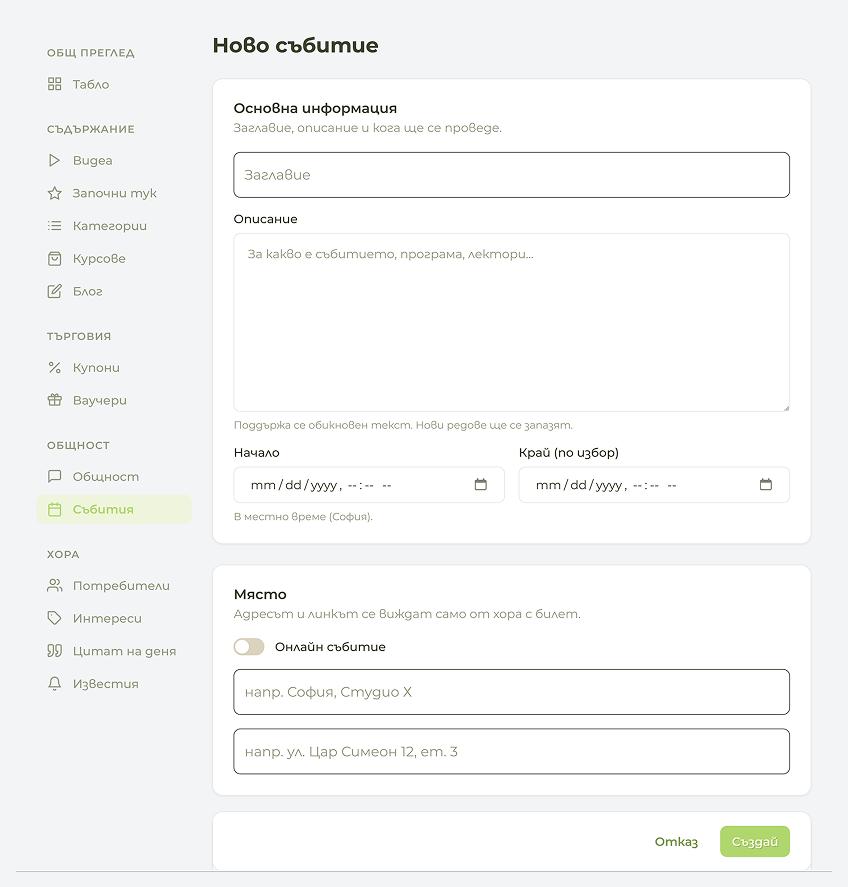This screenshot has width=848, height=887.
Task: Click the 'В местно време (София).' hint
Action: pyautogui.click(x=303, y=516)
